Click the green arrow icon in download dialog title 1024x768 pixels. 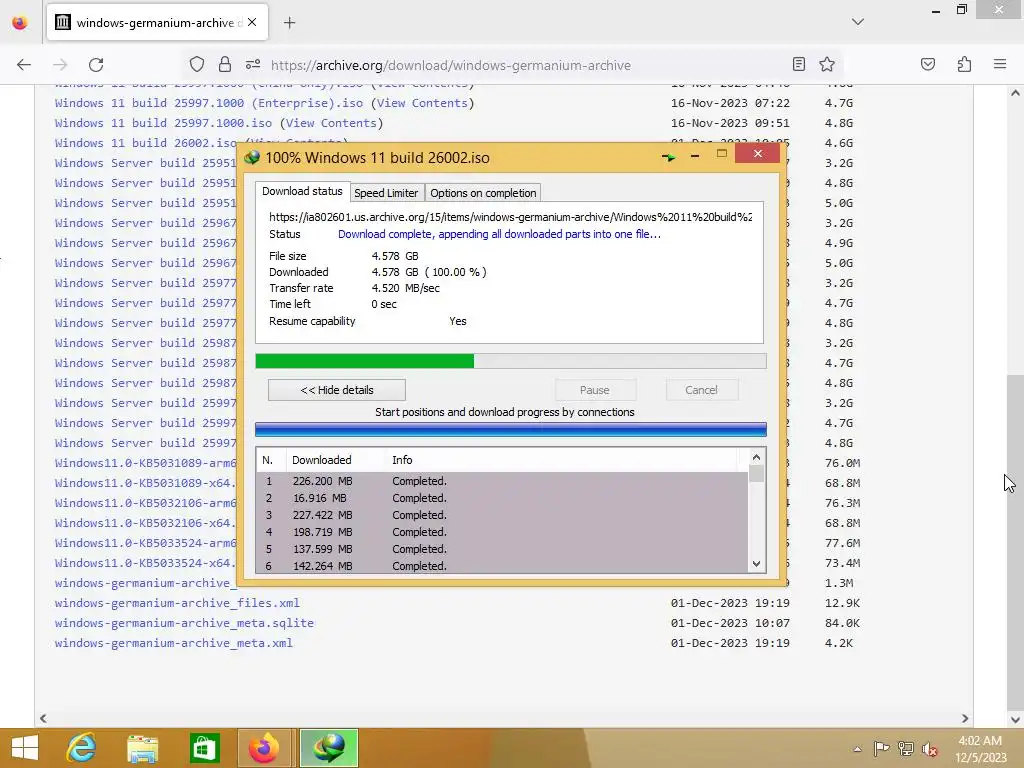[668, 157]
